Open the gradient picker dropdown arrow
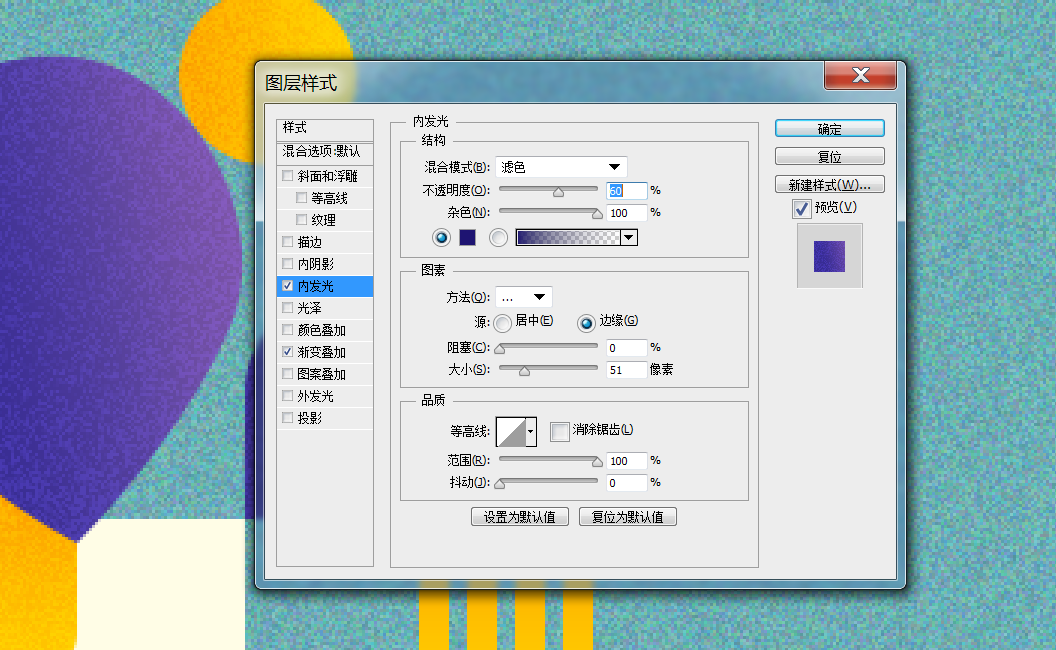 tap(629, 237)
